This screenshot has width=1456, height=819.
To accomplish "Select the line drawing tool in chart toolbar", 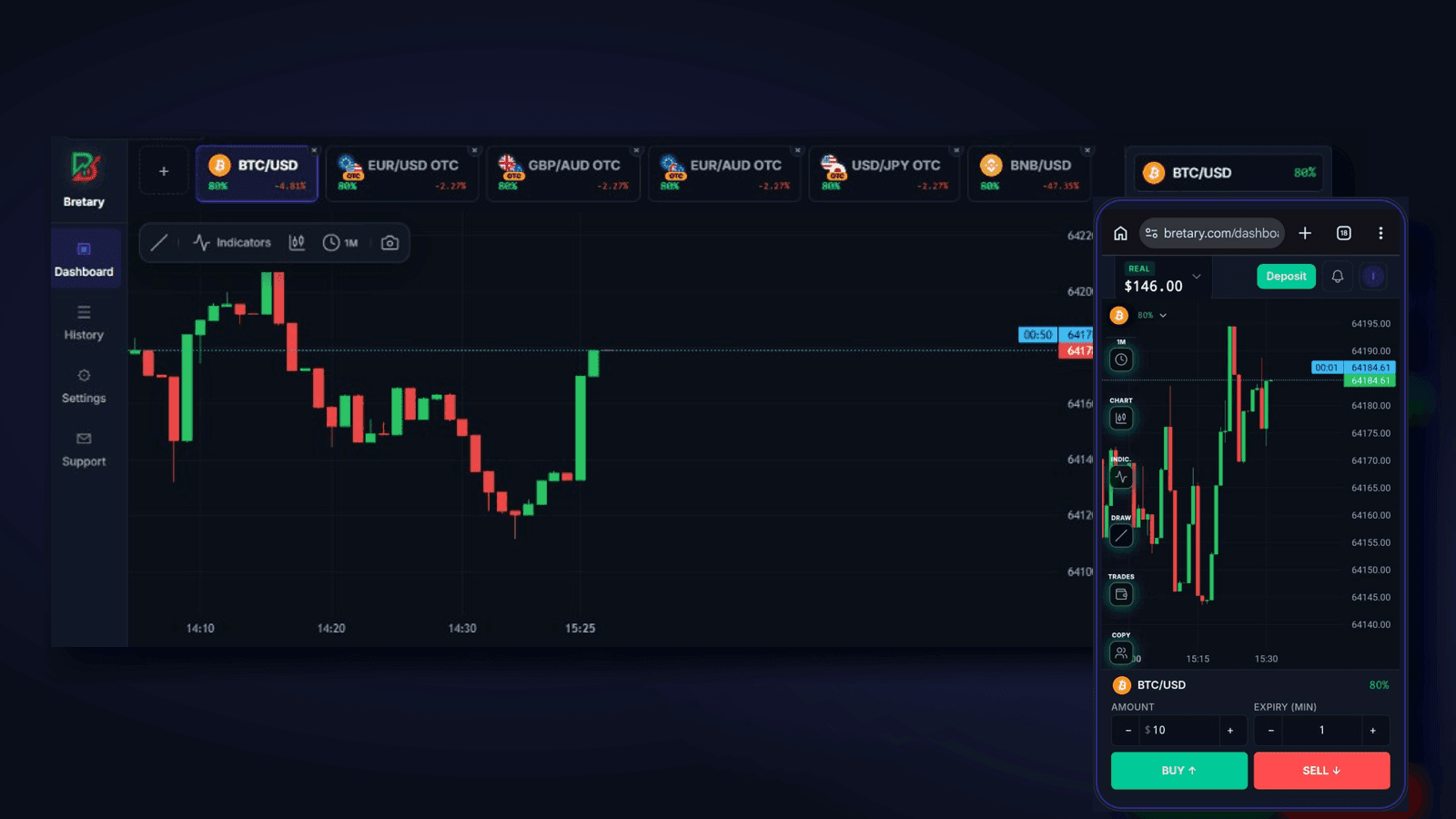I will [159, 243].
